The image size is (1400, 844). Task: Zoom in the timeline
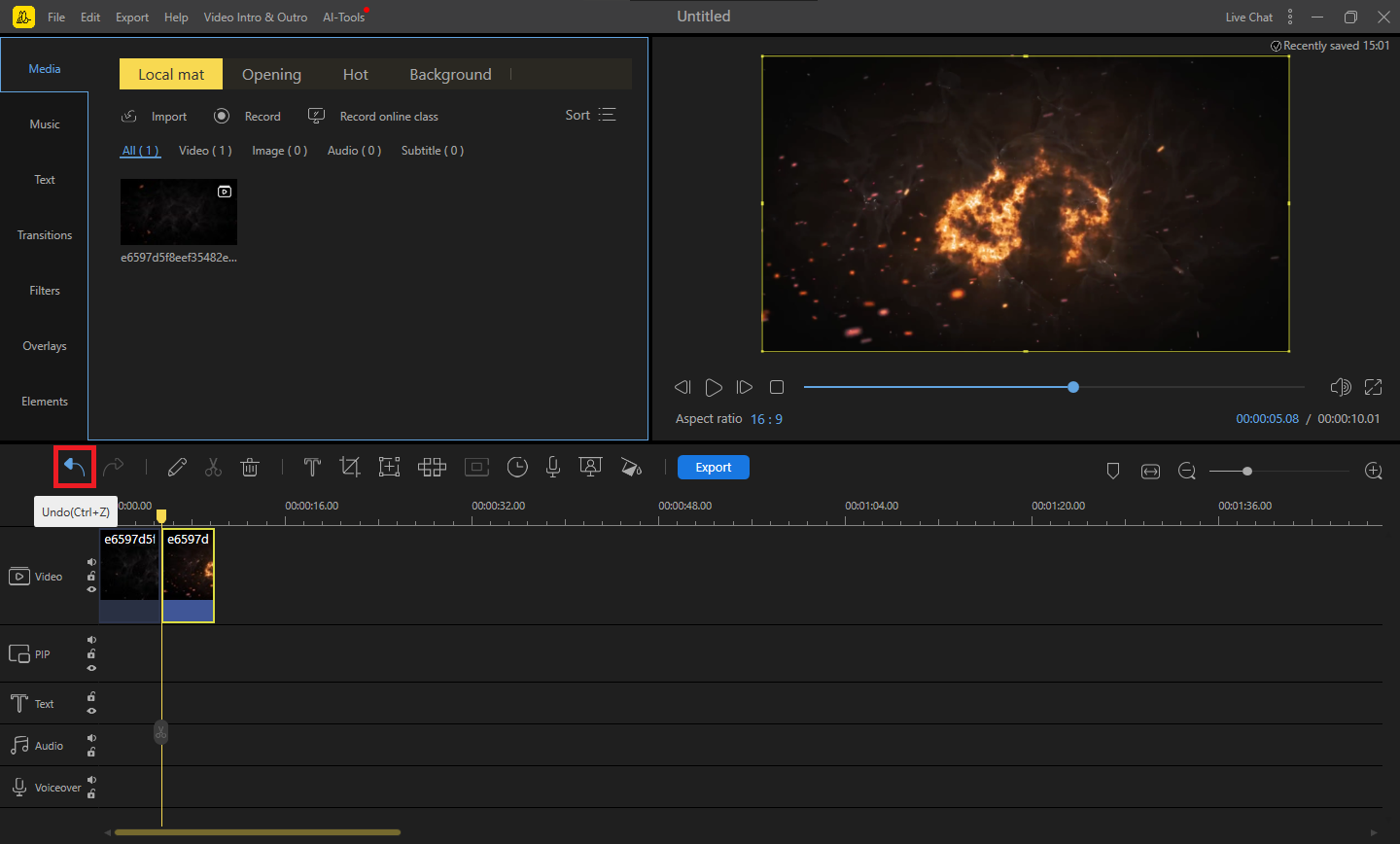(x=1374, y=471)
